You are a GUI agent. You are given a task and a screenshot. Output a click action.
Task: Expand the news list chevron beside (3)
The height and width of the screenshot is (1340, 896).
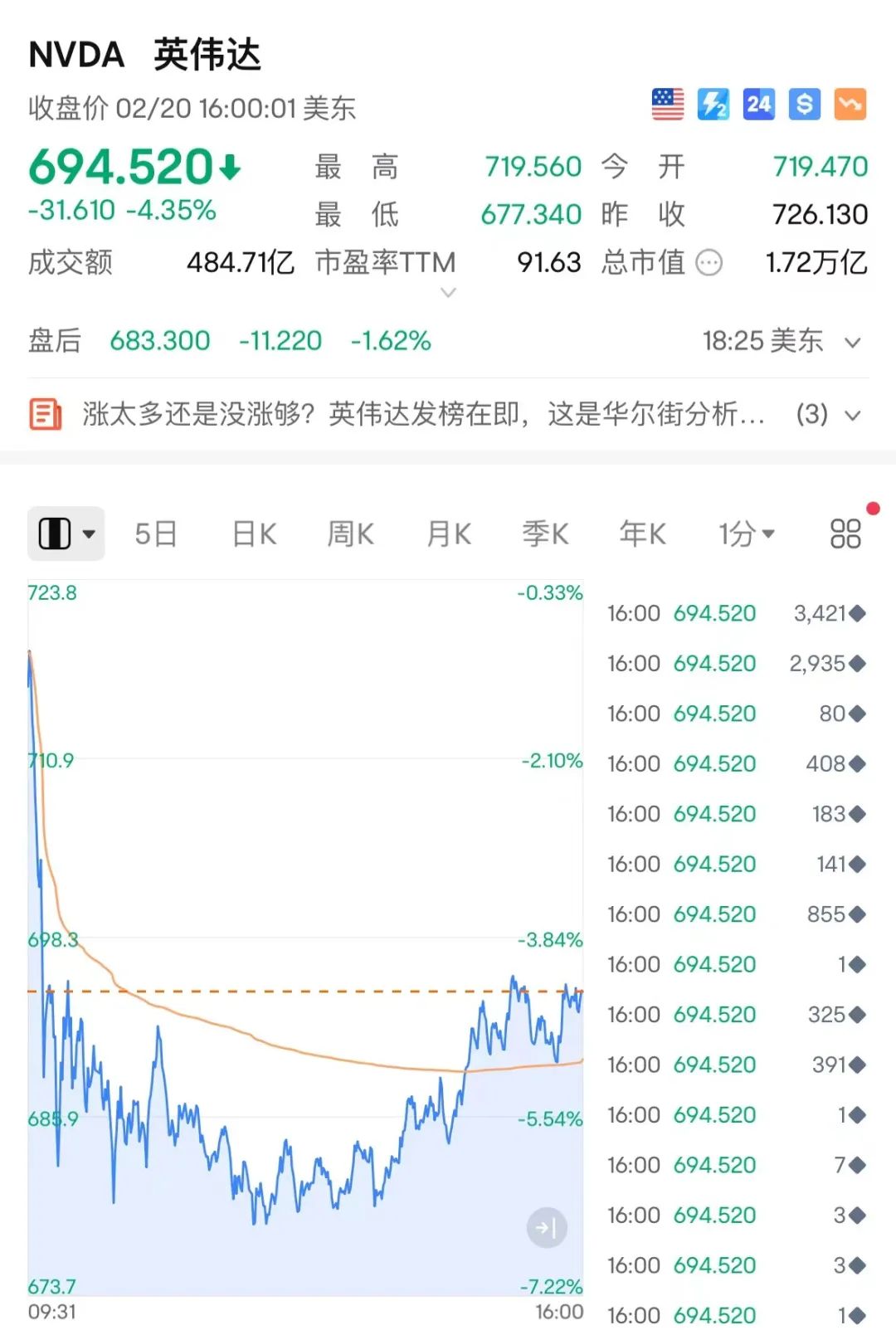click(x=852, y=415)
